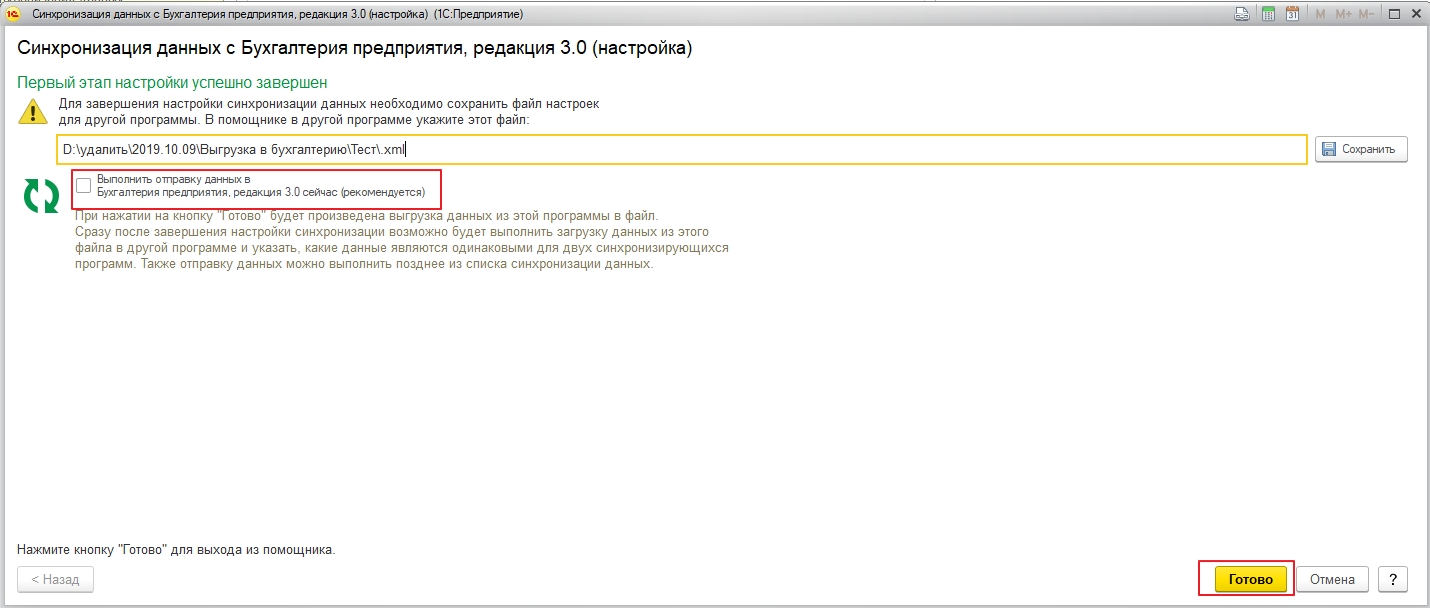Click into the settings file path field
1430x608 pixels.
pyautogui.click(x=680, y=149)
